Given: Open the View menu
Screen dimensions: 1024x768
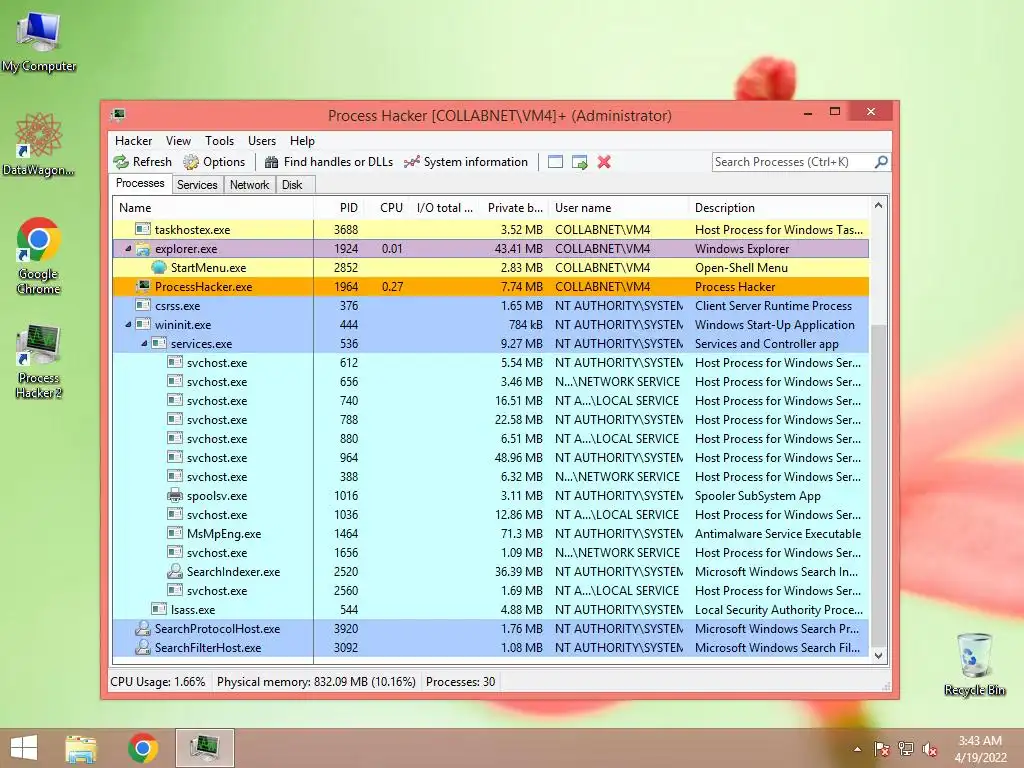Looking at the screenshot, I should (178, 140).
